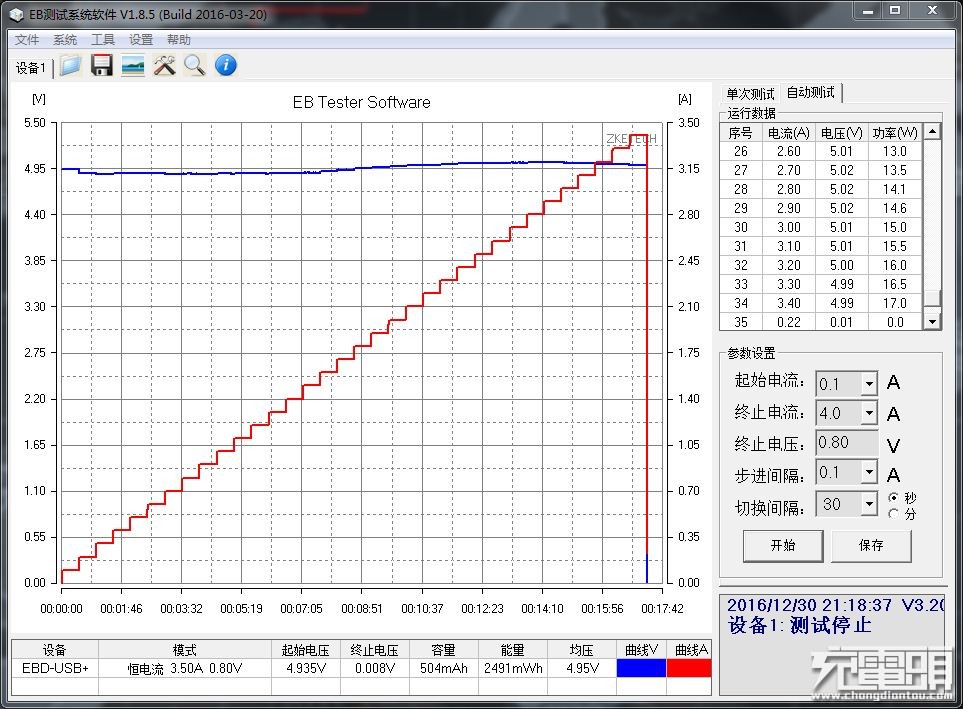Open the hammer and wrench settings icon

(164, 66)
